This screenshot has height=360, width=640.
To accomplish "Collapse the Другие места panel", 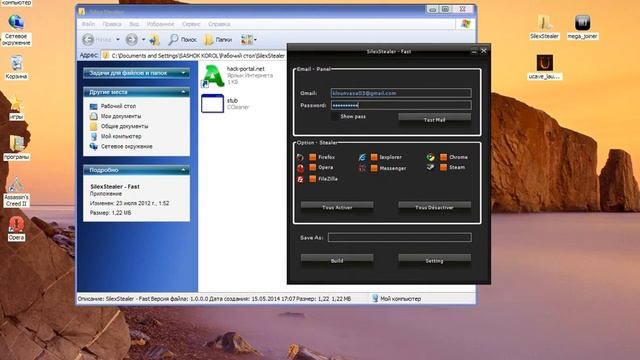I will 183,92.
